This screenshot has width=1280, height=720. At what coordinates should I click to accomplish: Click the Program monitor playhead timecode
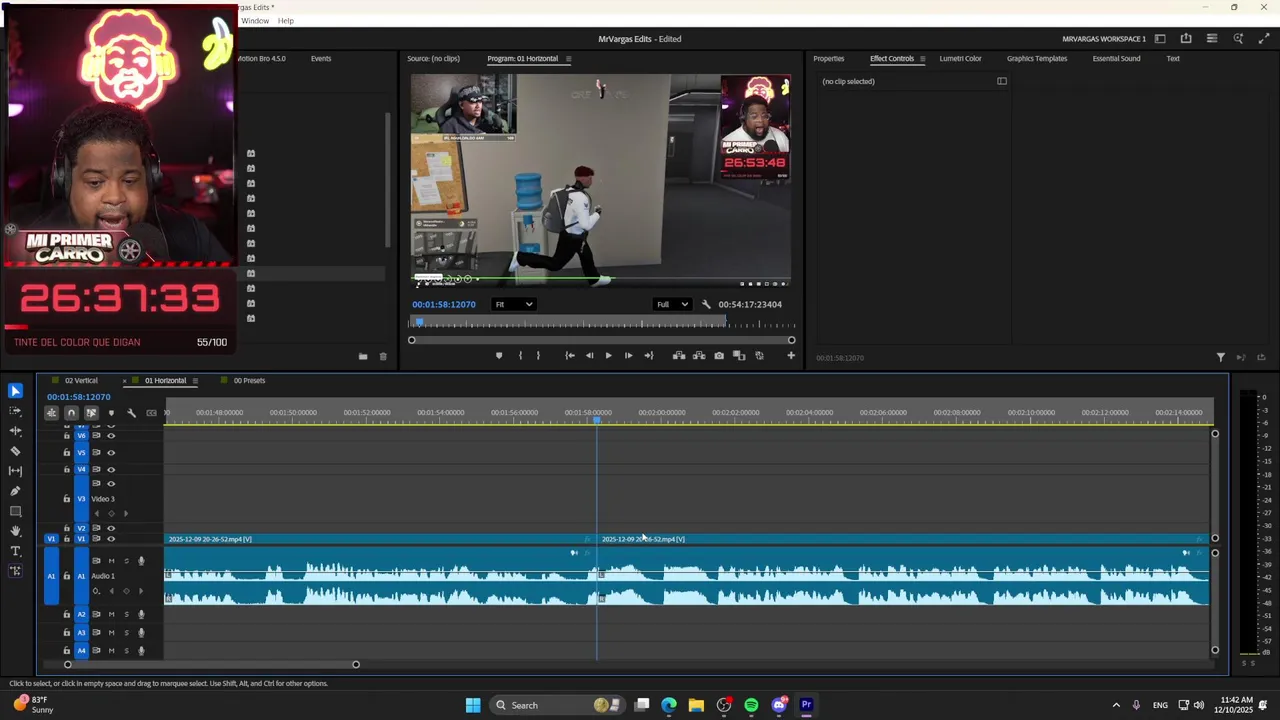[443, 304]
